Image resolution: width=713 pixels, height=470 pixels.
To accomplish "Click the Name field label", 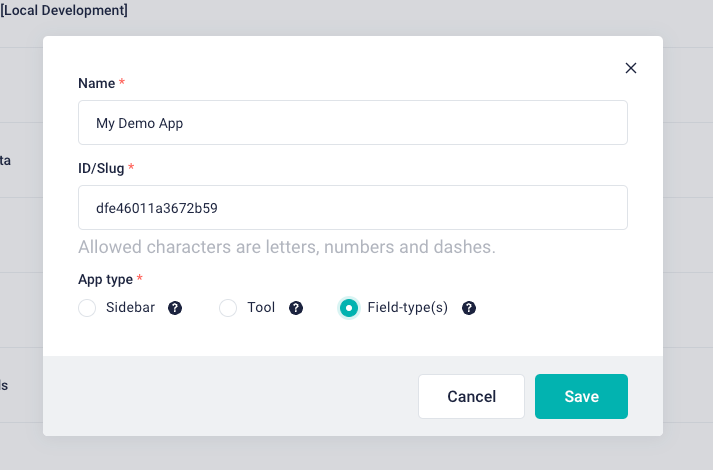I will (96, 83).
